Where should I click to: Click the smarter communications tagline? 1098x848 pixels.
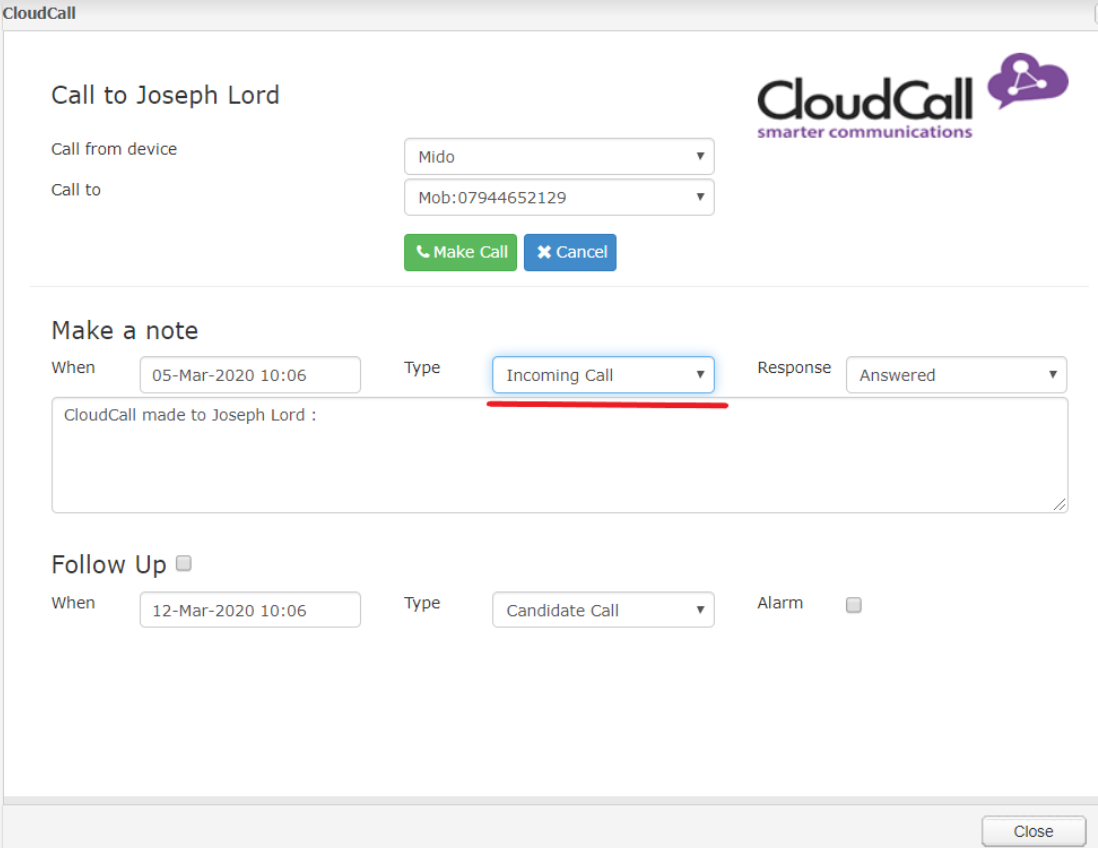click(864, 132)
